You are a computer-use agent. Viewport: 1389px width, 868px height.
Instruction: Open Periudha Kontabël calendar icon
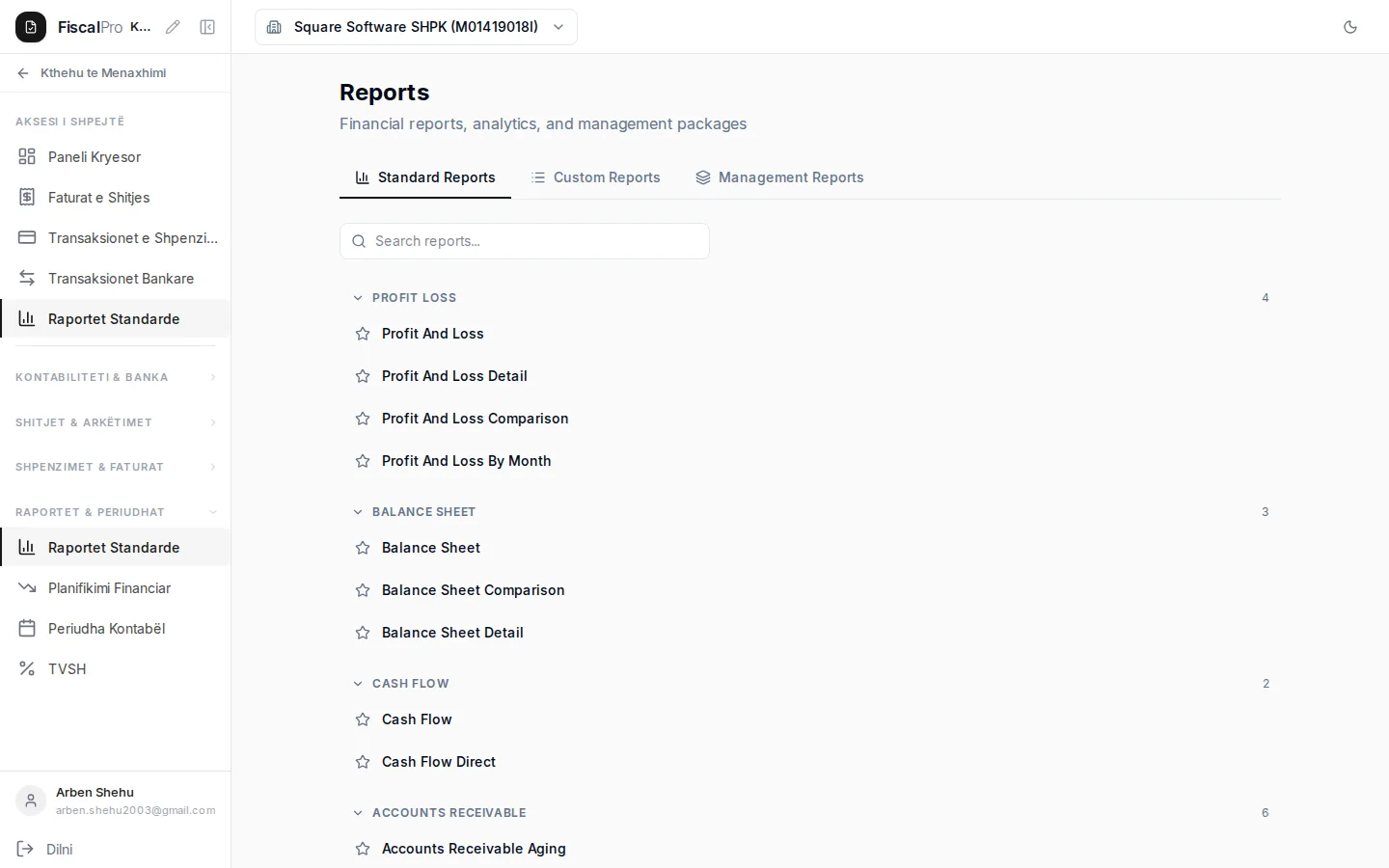[x=27, y=628]
